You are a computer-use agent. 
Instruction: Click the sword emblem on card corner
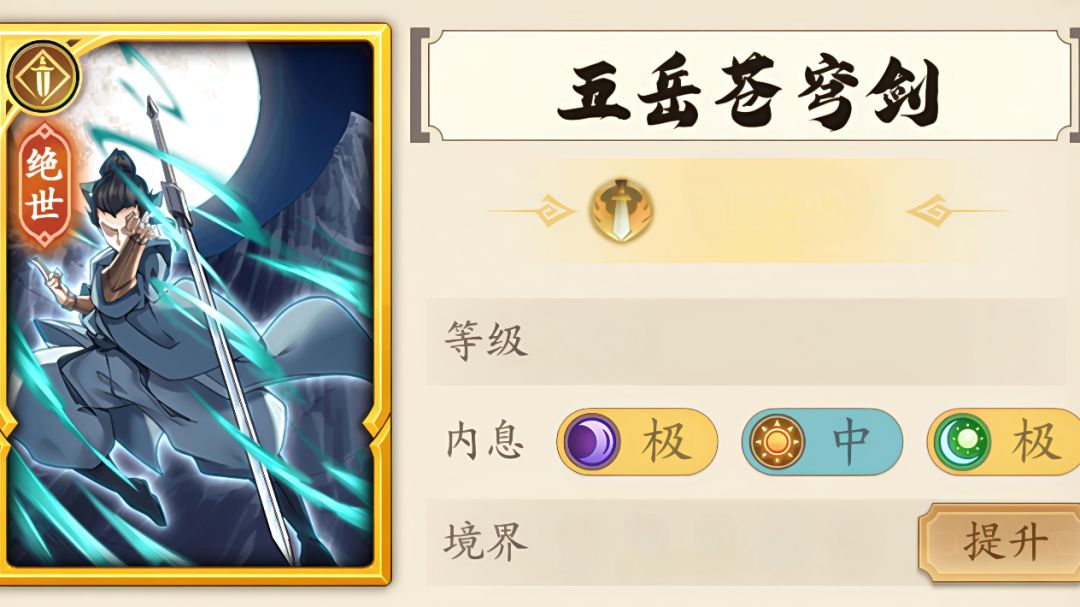click(x=43, y=78)
